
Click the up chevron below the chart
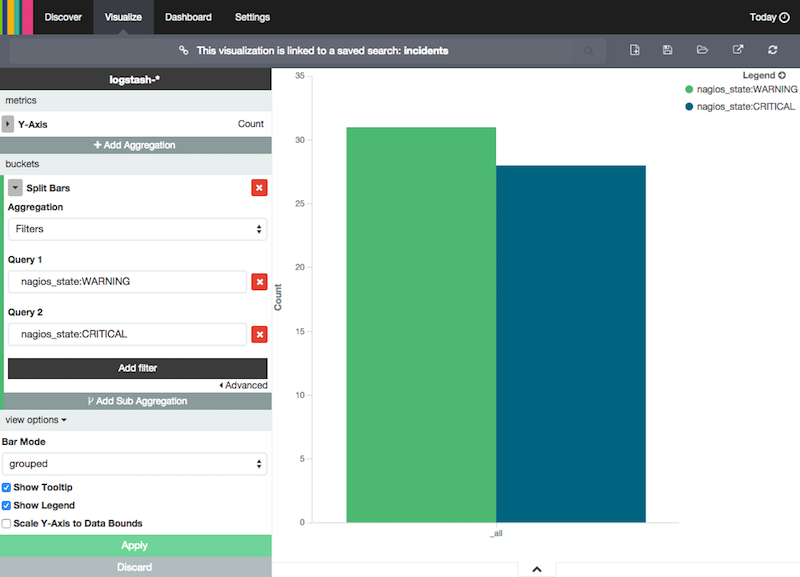point(537,569)
